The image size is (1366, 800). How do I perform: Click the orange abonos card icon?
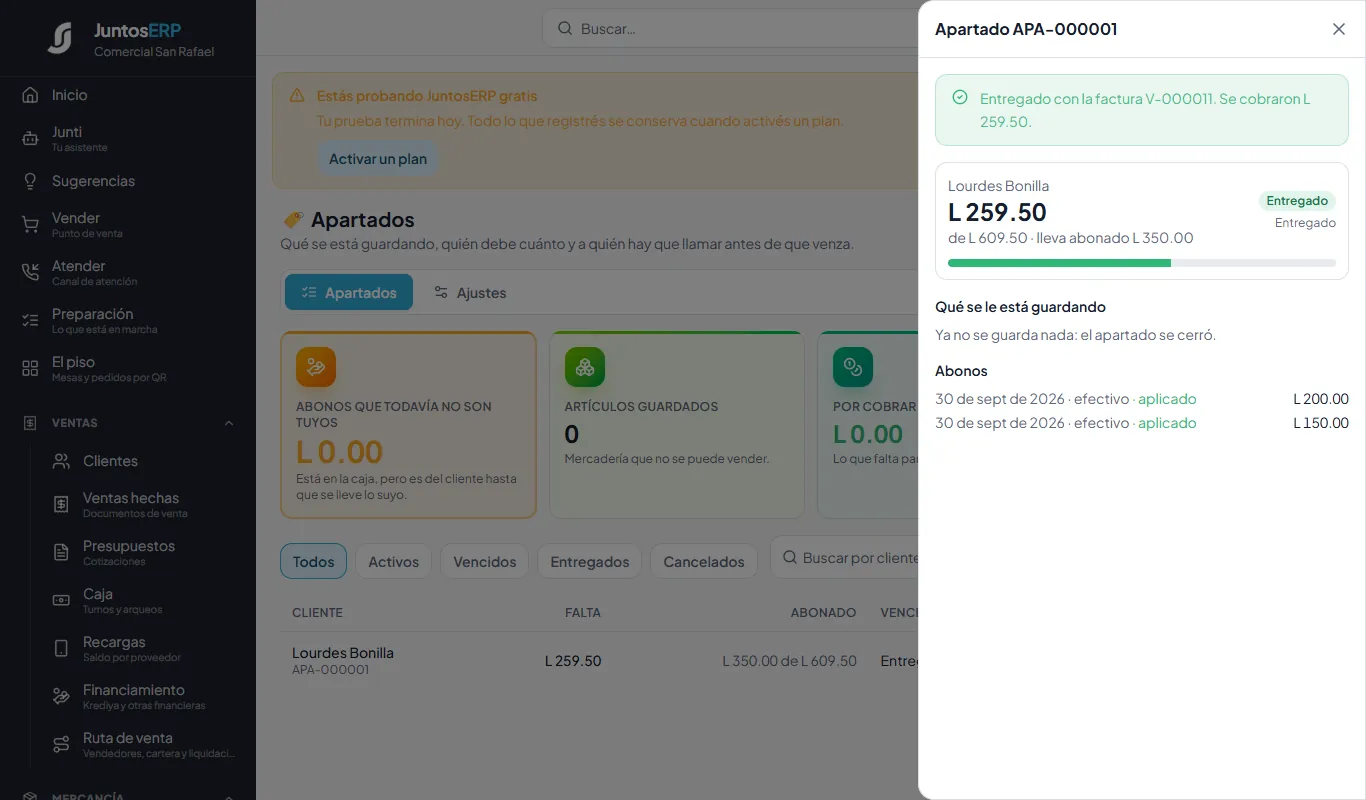[316, 367]
